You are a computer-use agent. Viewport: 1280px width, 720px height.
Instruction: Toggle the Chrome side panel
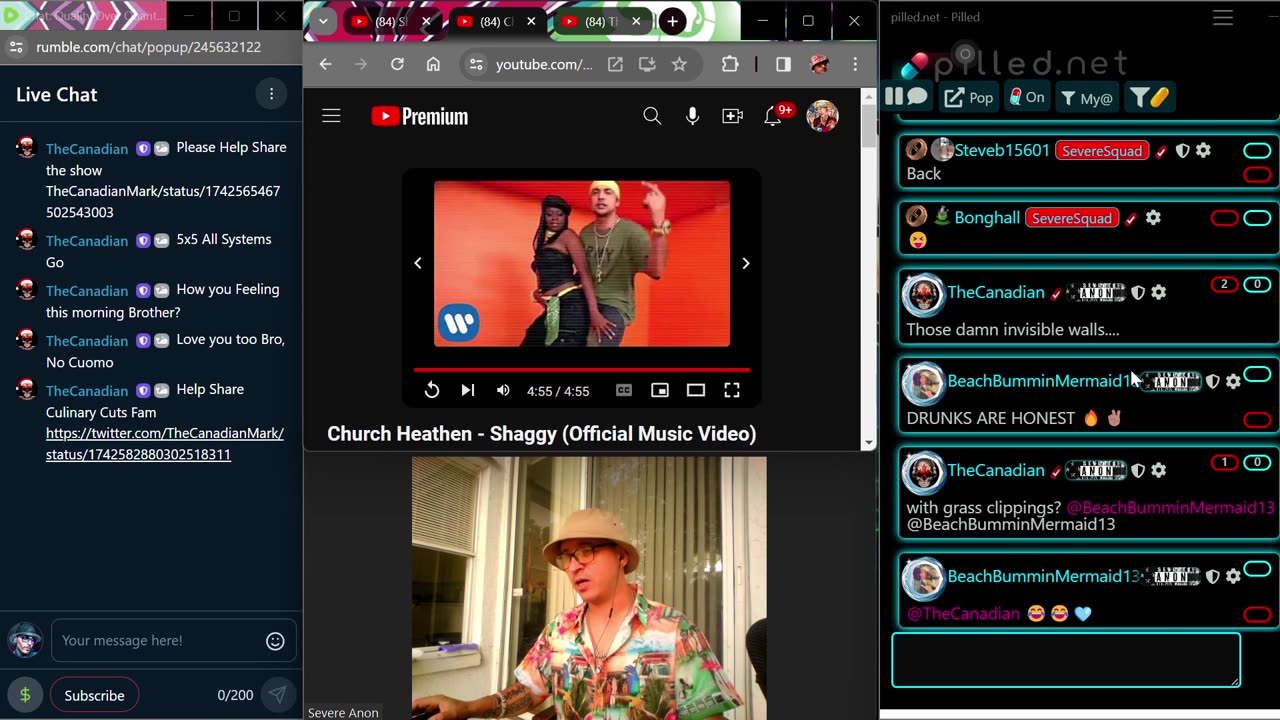point(783,64)
